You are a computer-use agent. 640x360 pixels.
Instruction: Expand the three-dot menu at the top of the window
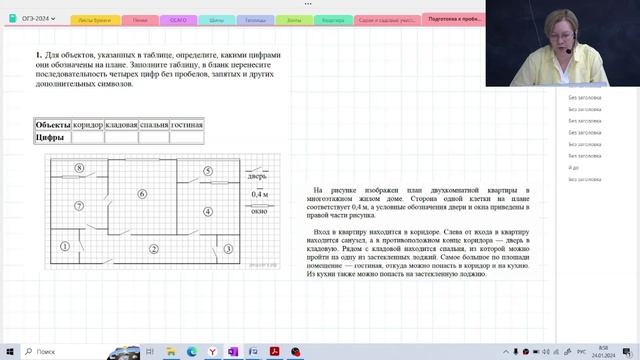click(x=308, y=4)
